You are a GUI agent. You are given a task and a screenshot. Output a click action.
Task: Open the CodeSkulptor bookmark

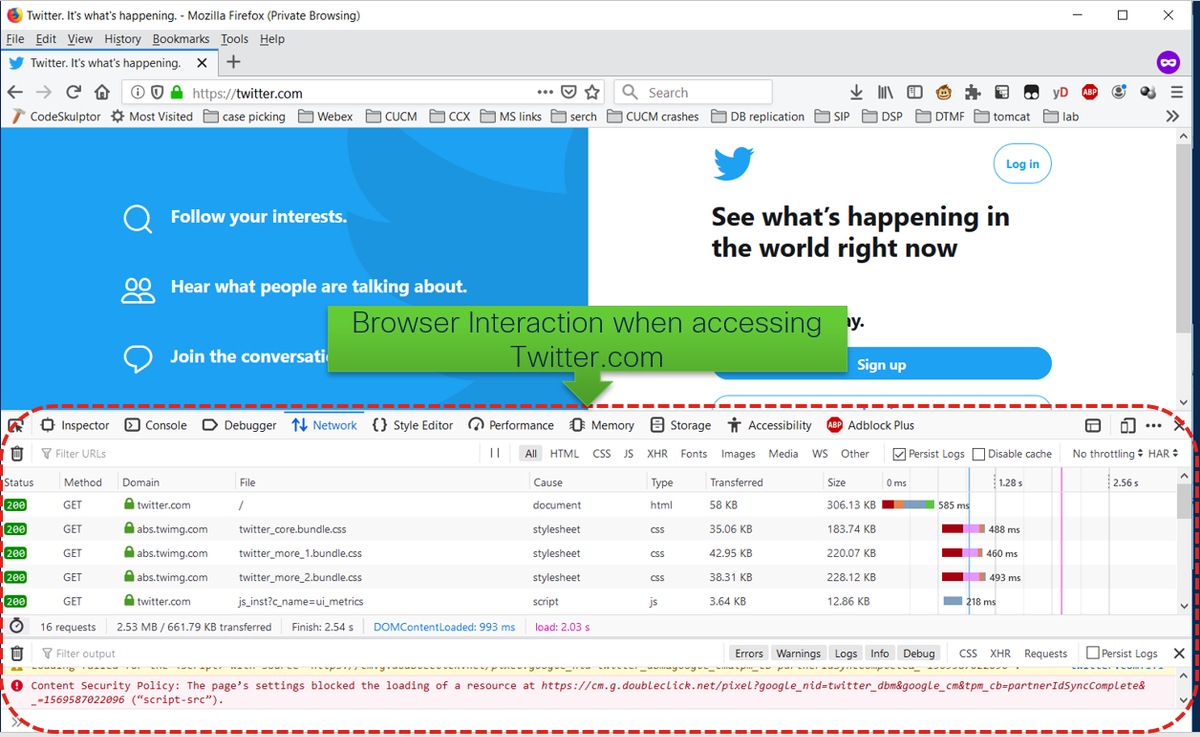pos(56,116)
